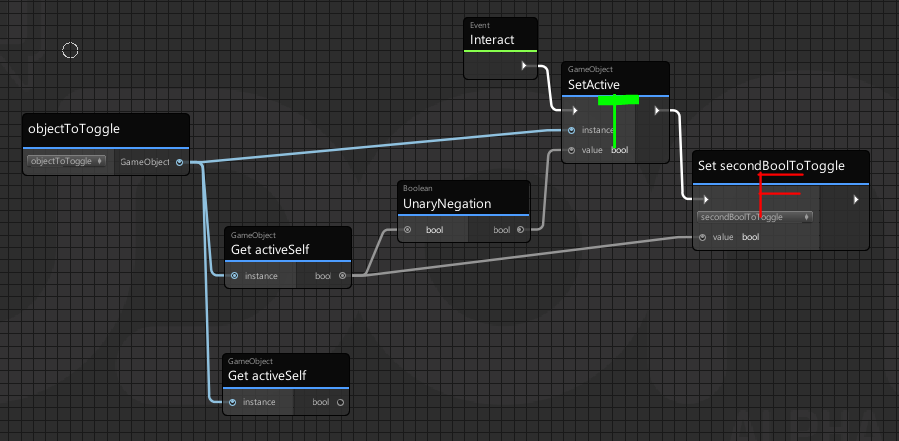Click the SetActive flow input arrow
The height and width of the screenshot is (441, 899).
pyautogui.click(x=574, y=111)
